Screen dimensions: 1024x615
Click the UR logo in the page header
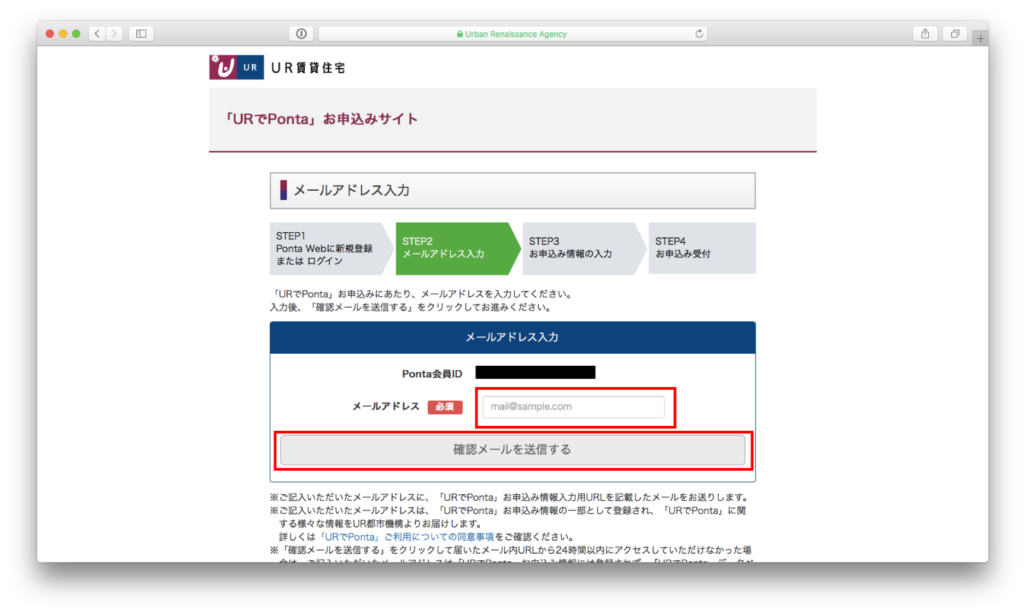(x=236, y=67)
